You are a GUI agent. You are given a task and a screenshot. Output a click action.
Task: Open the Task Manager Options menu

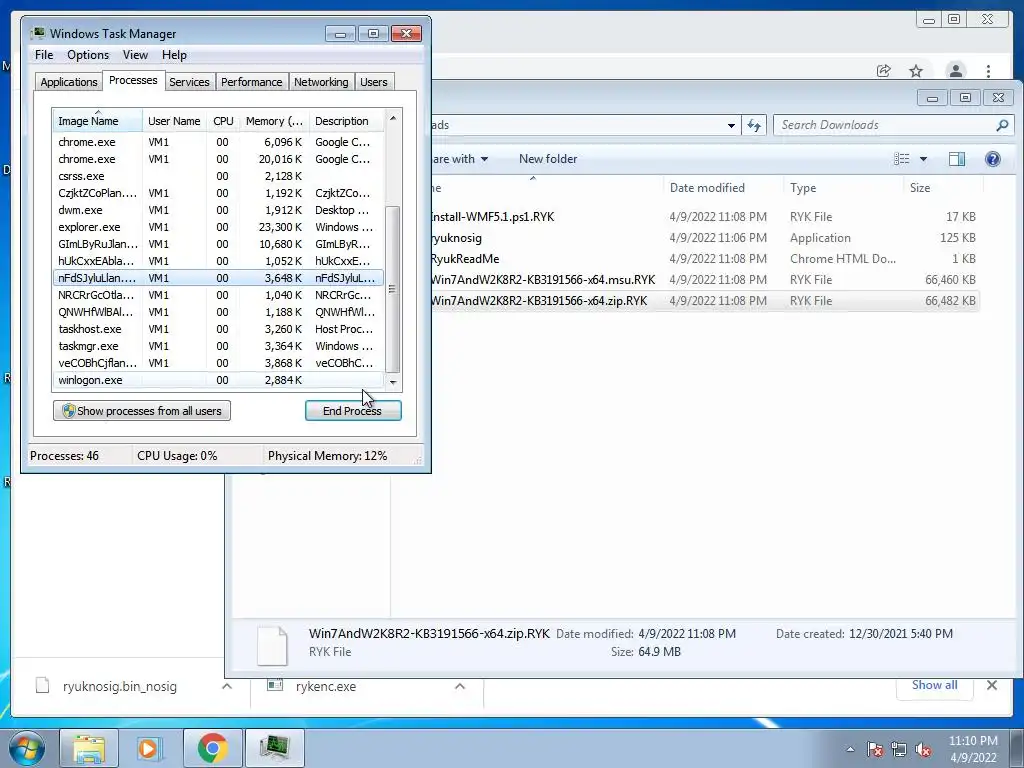pyautogui.click(x=88, y=55)
